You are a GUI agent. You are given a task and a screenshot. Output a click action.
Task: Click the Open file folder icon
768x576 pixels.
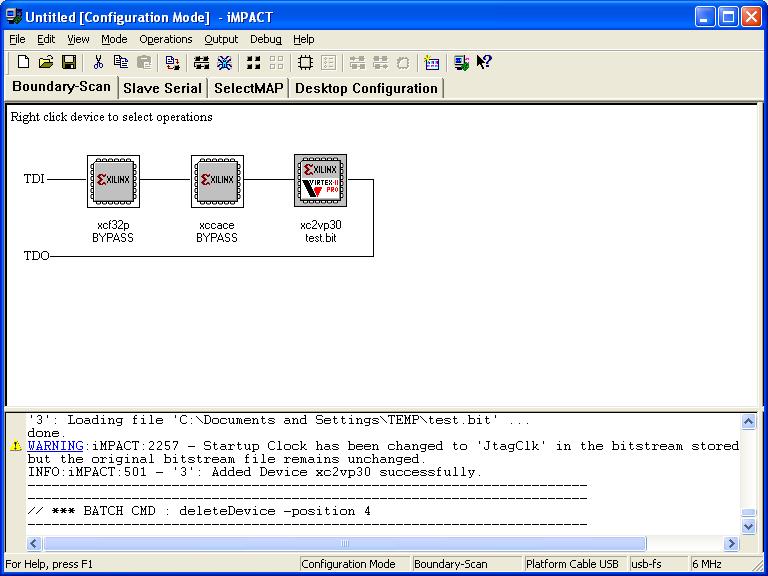pos(46,63)
